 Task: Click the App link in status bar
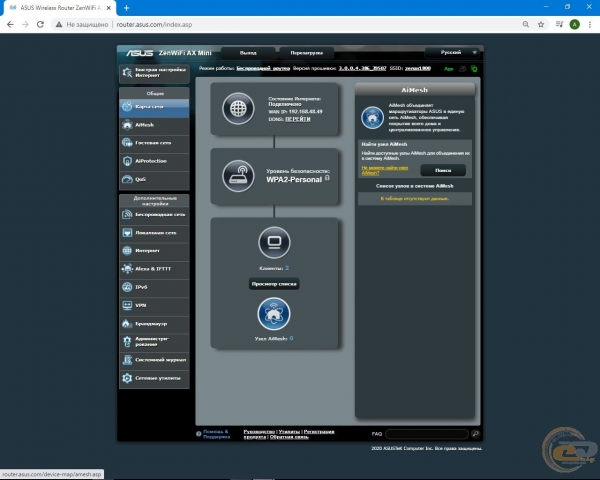(448, 69)
